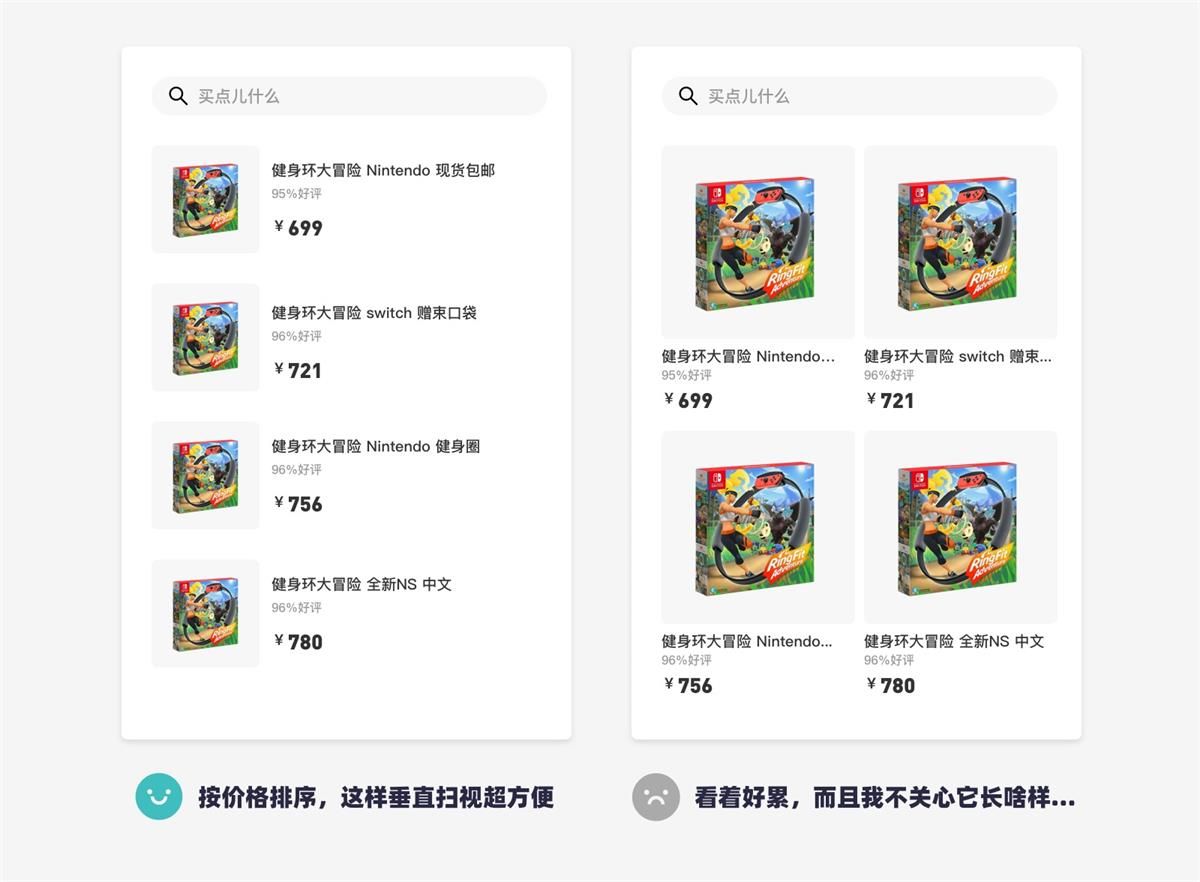Focus the left panel 买点儿什么 search field
Viewport: 1200px width, 882px height.
(349, 96)
